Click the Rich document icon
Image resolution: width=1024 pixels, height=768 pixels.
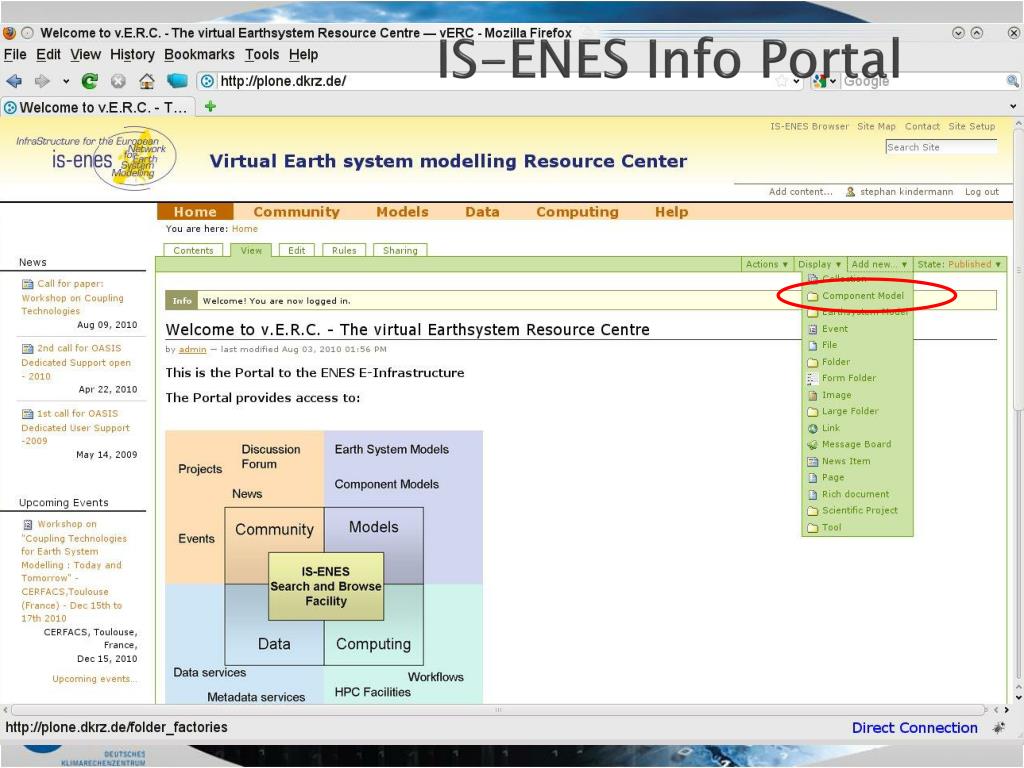pyautogui.click(x=812, y=494)
